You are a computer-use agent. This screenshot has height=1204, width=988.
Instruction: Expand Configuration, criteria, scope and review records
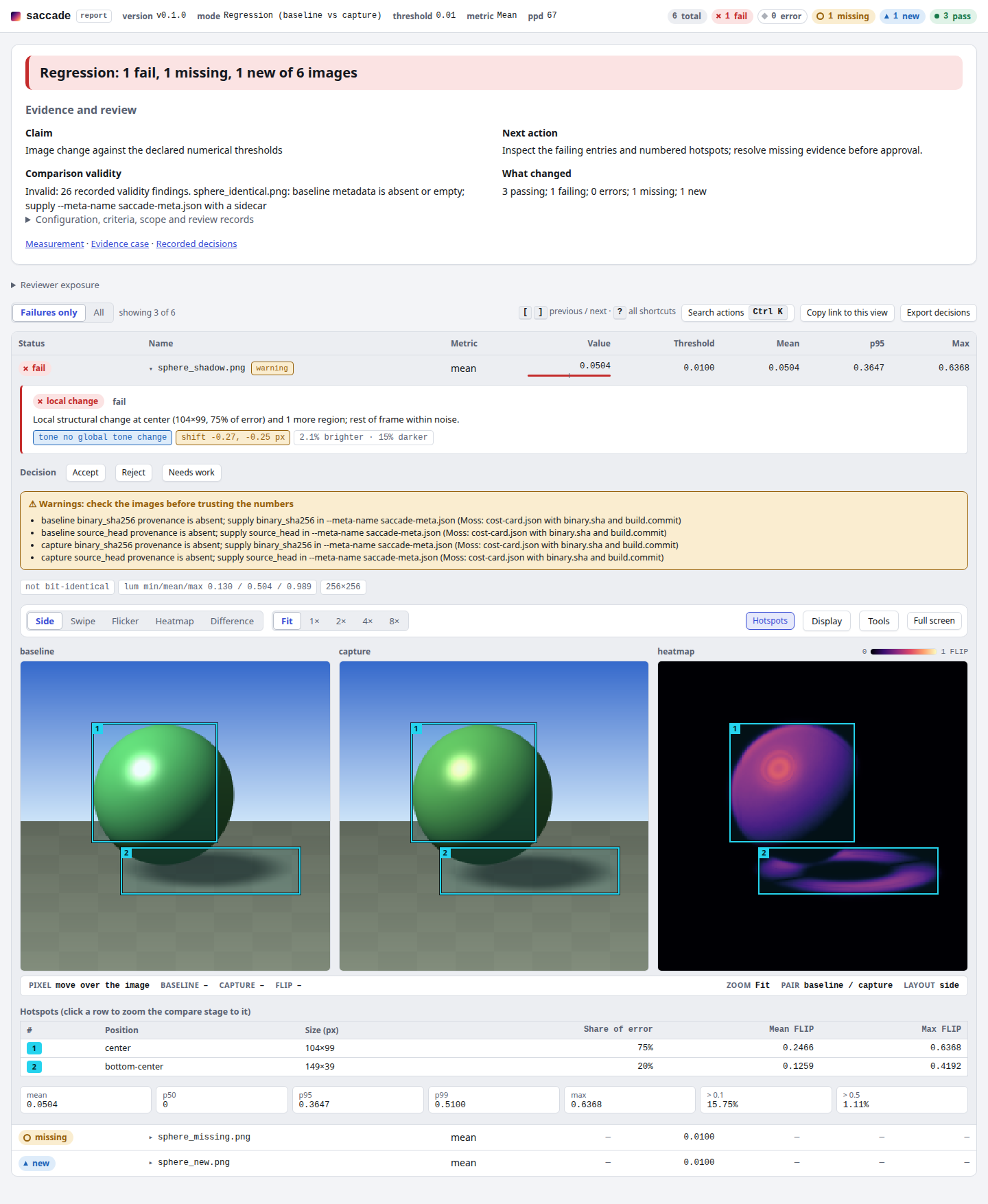click(x=139, y=220)
